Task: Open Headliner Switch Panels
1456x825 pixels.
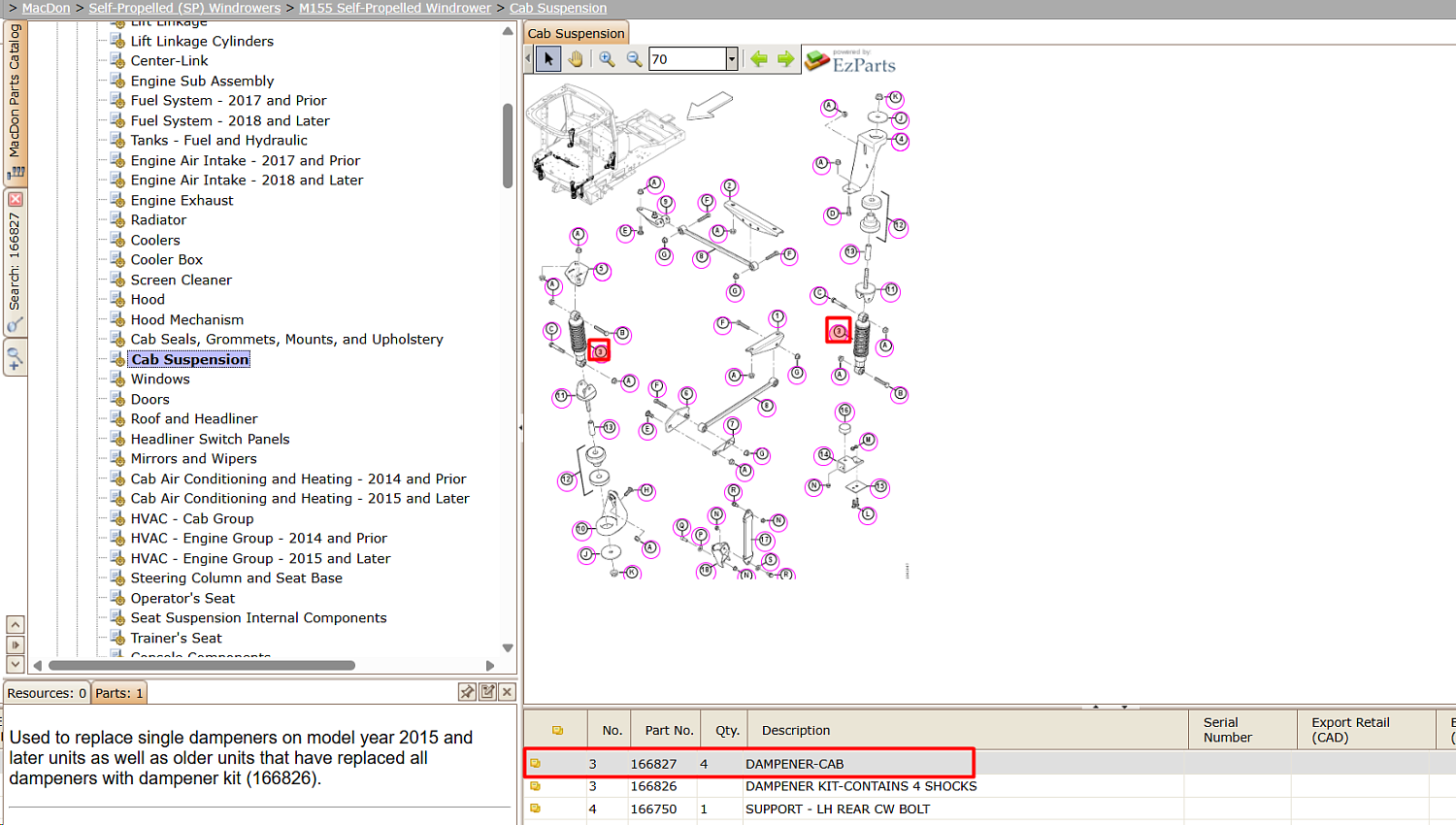Action: [210, 439]
